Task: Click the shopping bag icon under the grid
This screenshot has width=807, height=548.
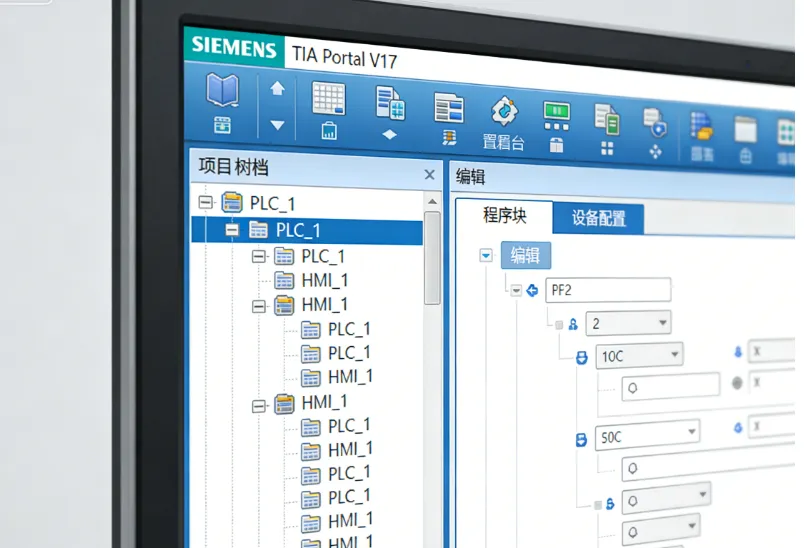Action: coord(329,131)
